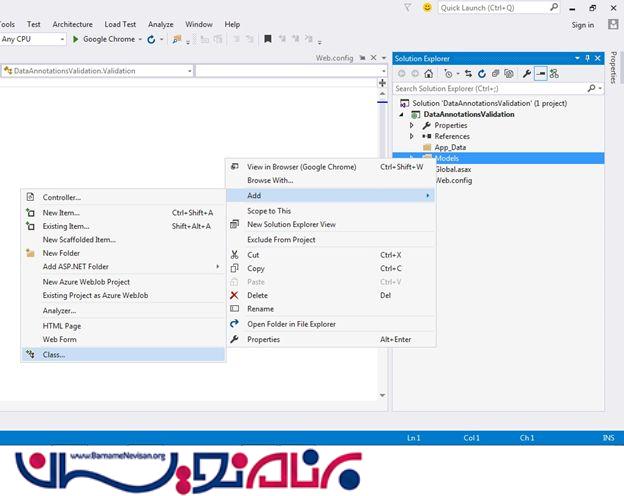Choose New Folder in the Add submenu
624x496 pixels.
tap(61, 253)
